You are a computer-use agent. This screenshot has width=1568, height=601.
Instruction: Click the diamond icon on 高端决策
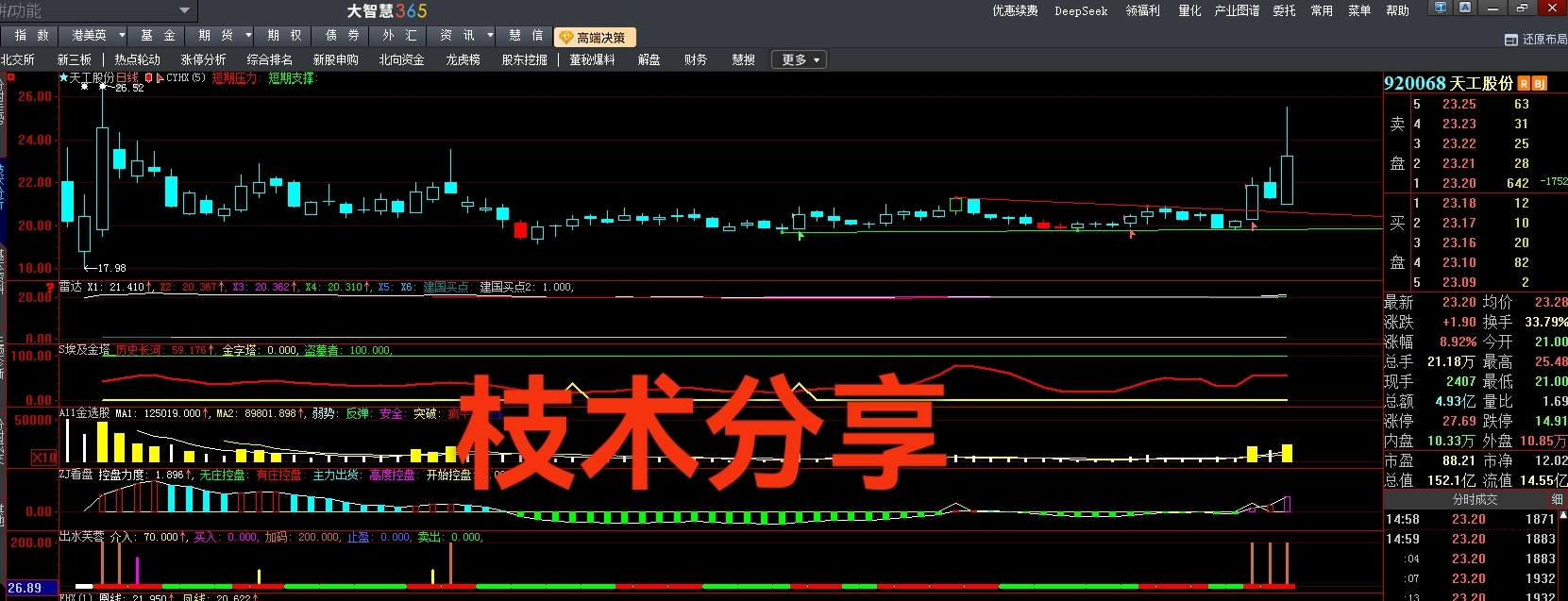[x=566, y=38]
